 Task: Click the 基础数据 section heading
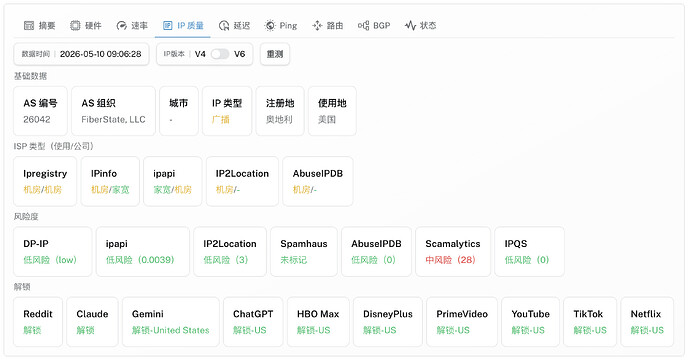[x=30, y=76]
